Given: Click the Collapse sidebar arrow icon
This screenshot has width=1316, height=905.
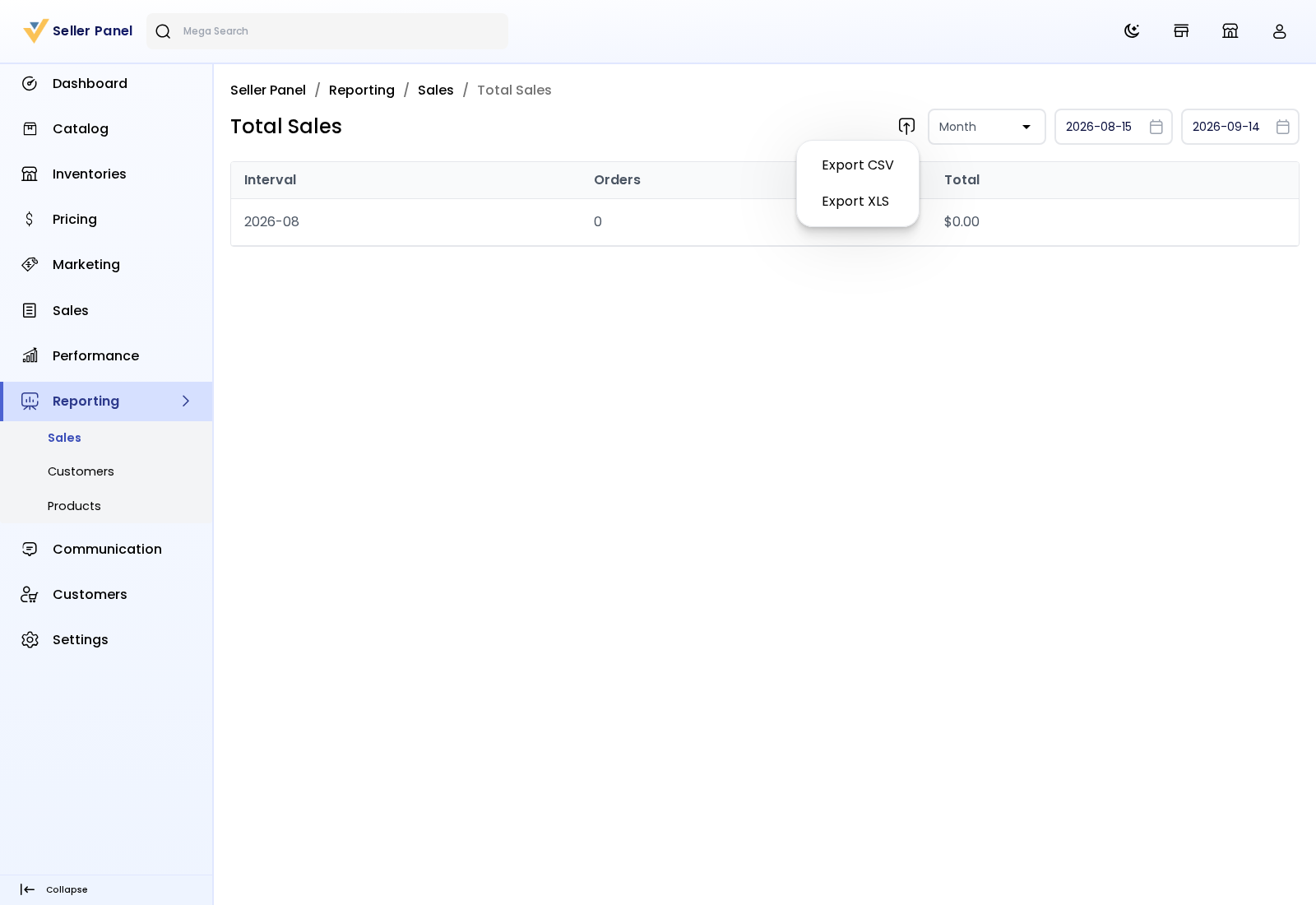Looking at the screenshot, I should tap(27, 889).
